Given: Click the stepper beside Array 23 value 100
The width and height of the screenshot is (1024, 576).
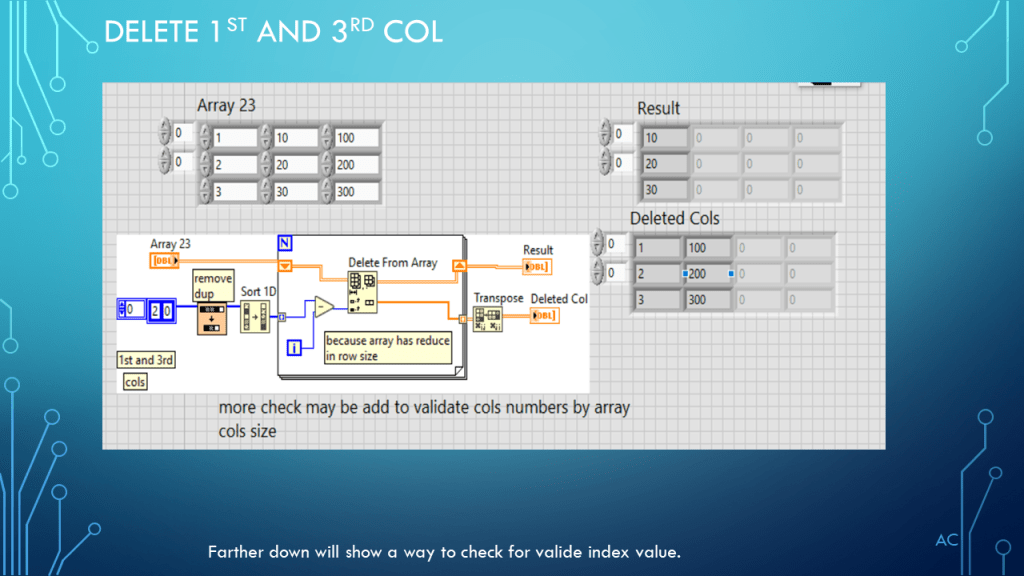Looking at the screenshot, I should coord(327,138).
